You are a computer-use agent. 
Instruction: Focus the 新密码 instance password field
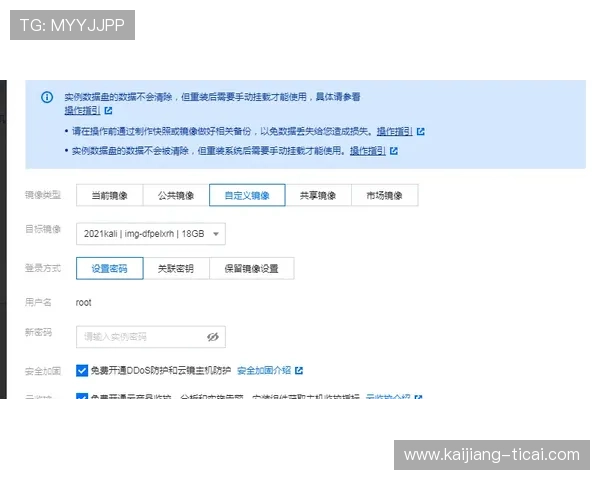coord(151,337)
